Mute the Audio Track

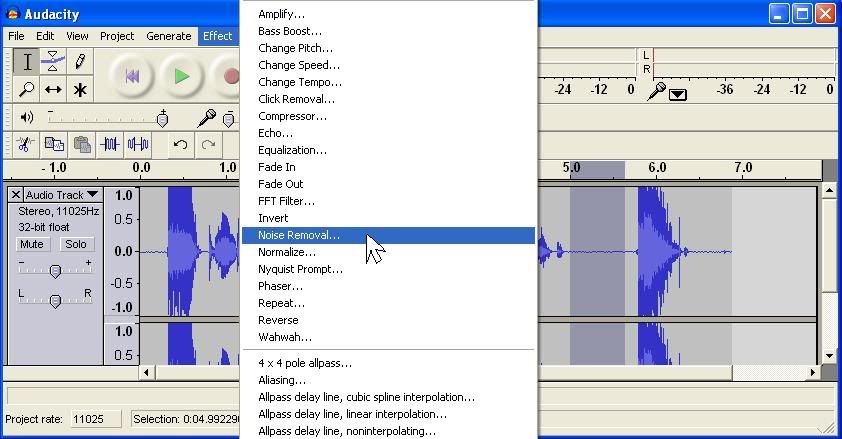tap(32, 244)
